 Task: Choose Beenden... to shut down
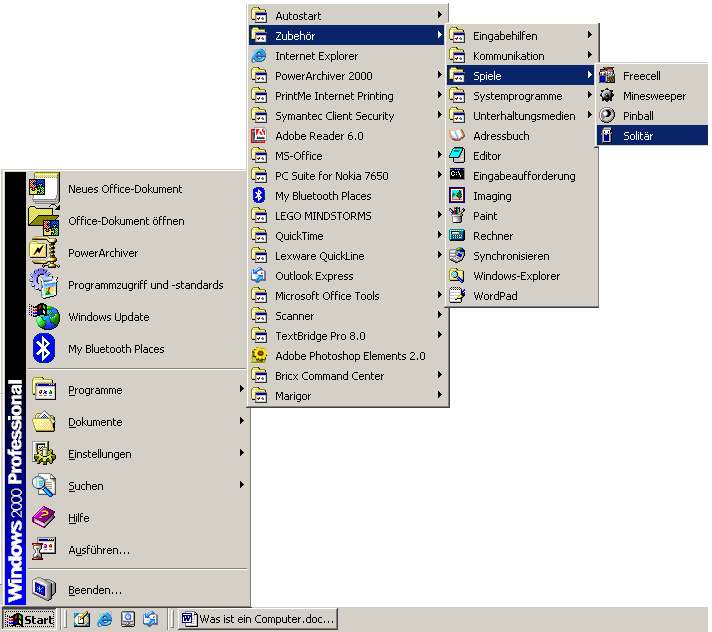[x=137, y=589]
